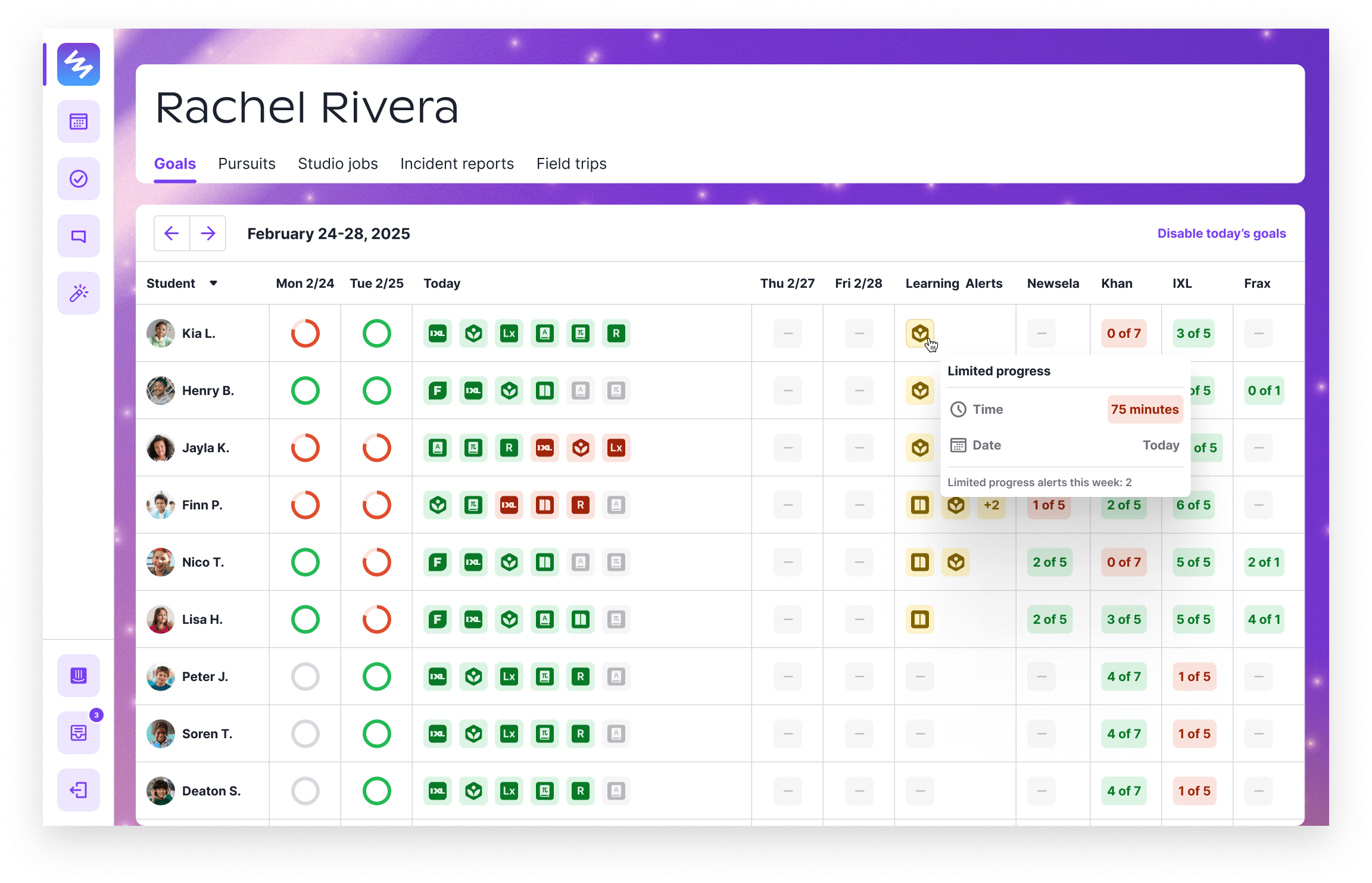Screen dimensions: 1372x883
Task: Click Henry B.'s Tuesday progress ring
Action: 377,391
